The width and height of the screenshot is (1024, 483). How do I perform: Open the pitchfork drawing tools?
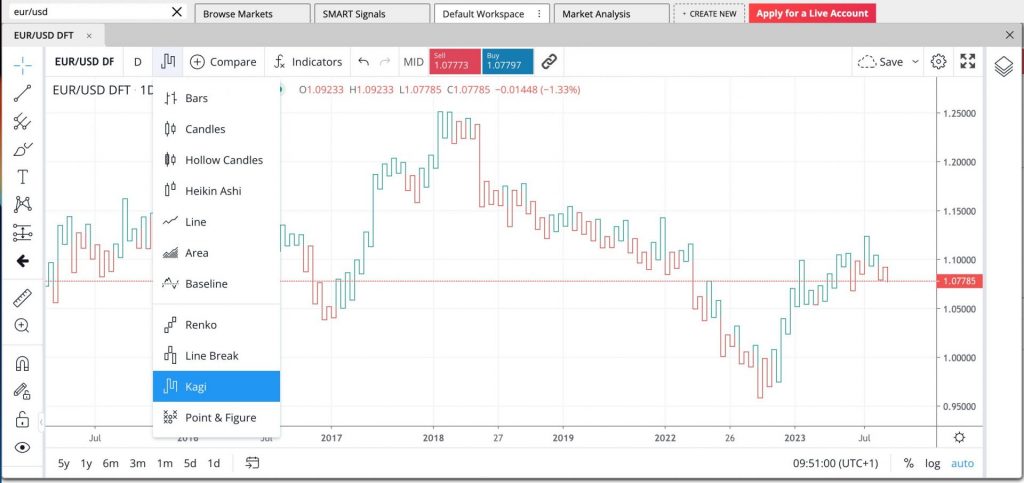click(23, 121)
